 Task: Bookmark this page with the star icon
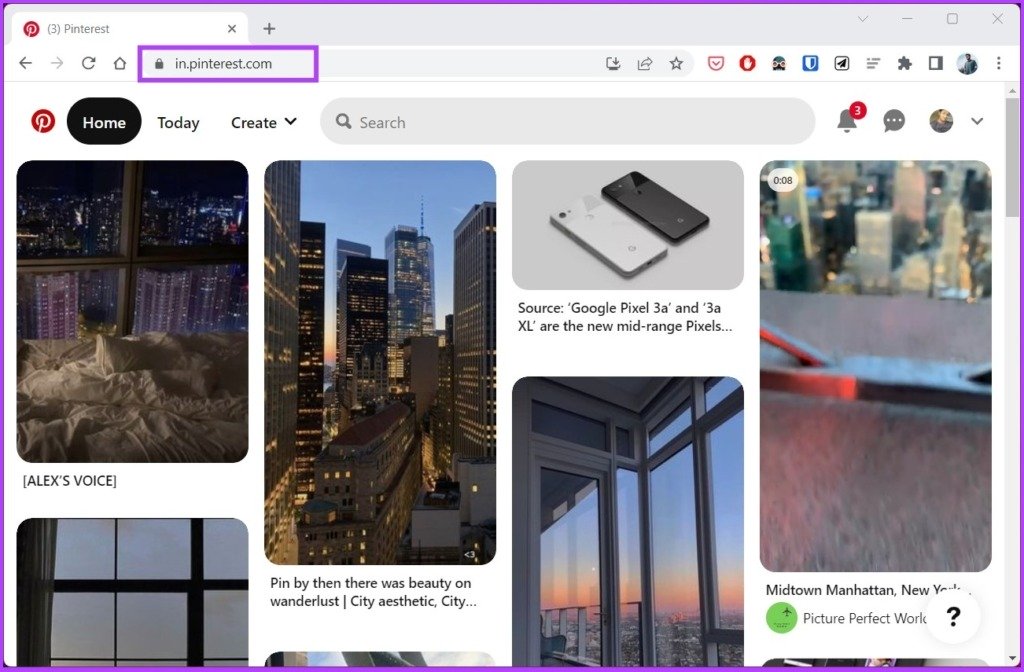[676, 63]
